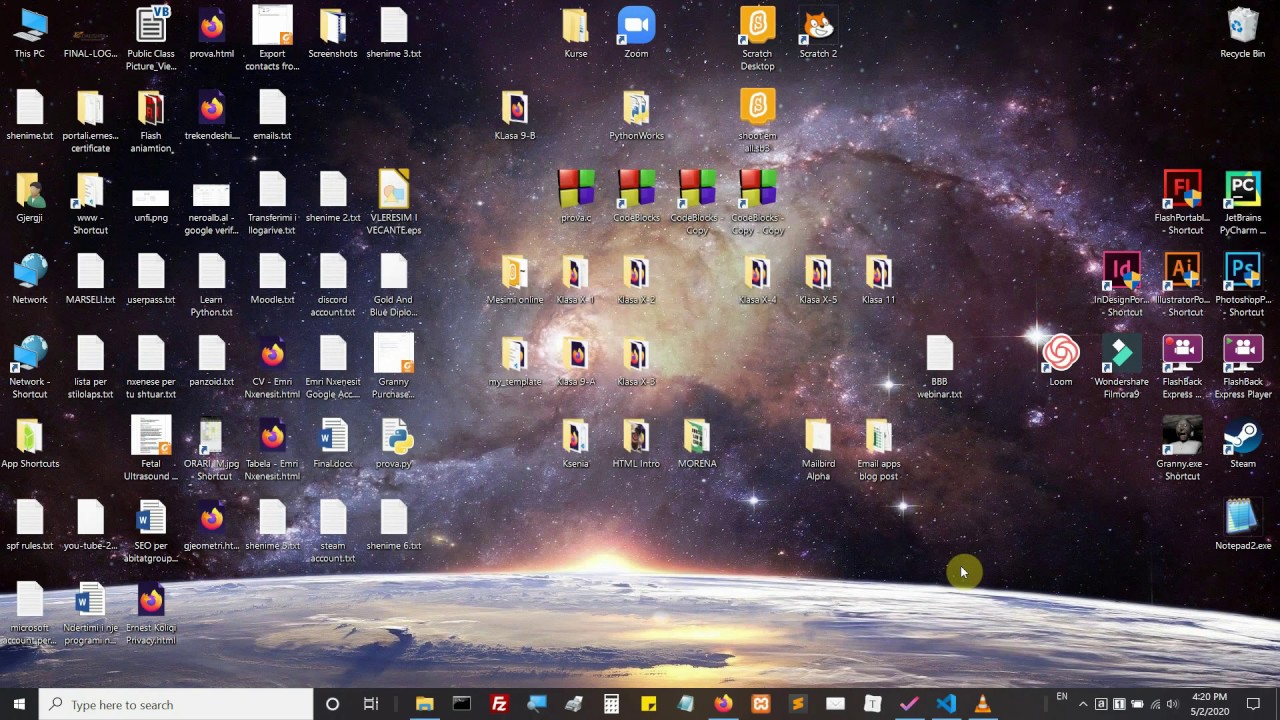Click the taskbar search box
Image resolution: width=1280 pixels, height=720 pixels.
176,704
